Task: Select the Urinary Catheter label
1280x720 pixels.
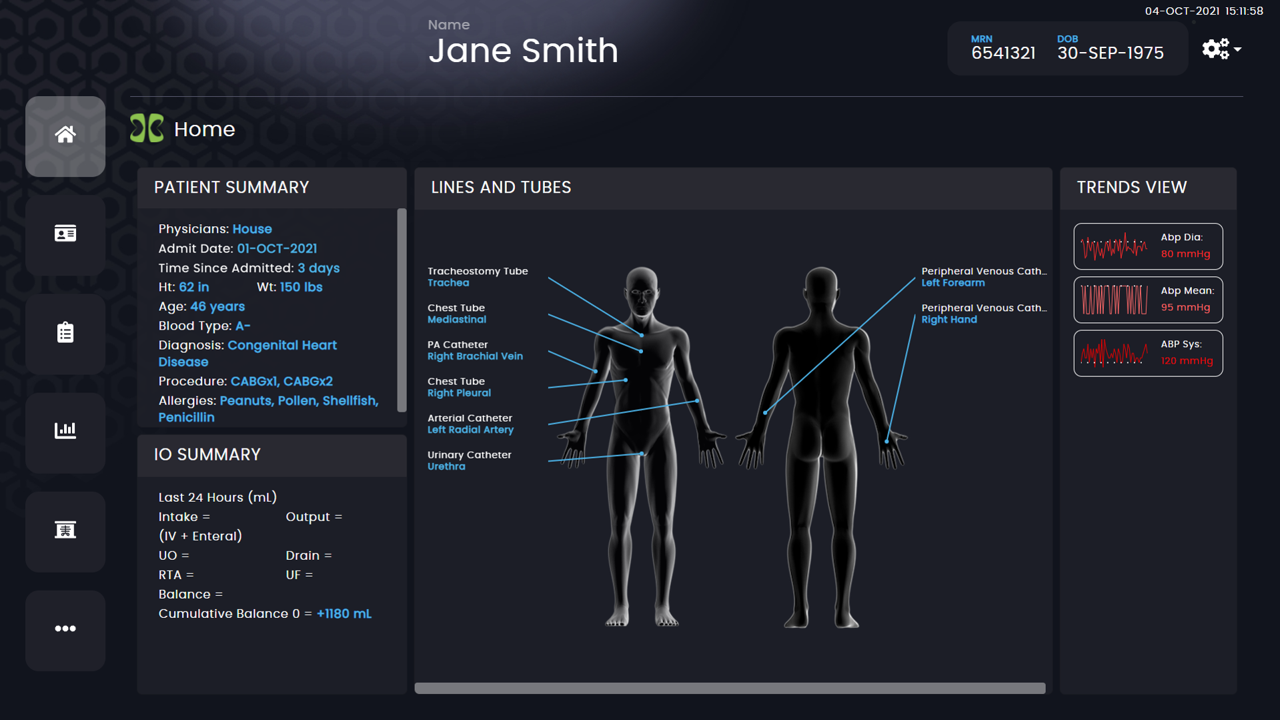Action: click(x=469, y=460)
